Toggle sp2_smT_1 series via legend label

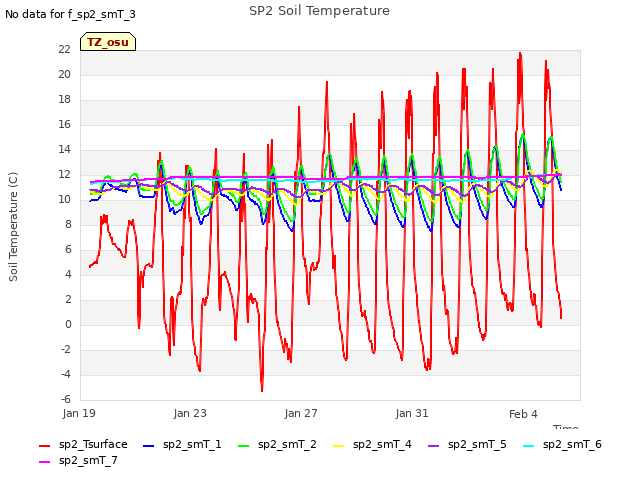pyautogui.click(x=192, y=444)
